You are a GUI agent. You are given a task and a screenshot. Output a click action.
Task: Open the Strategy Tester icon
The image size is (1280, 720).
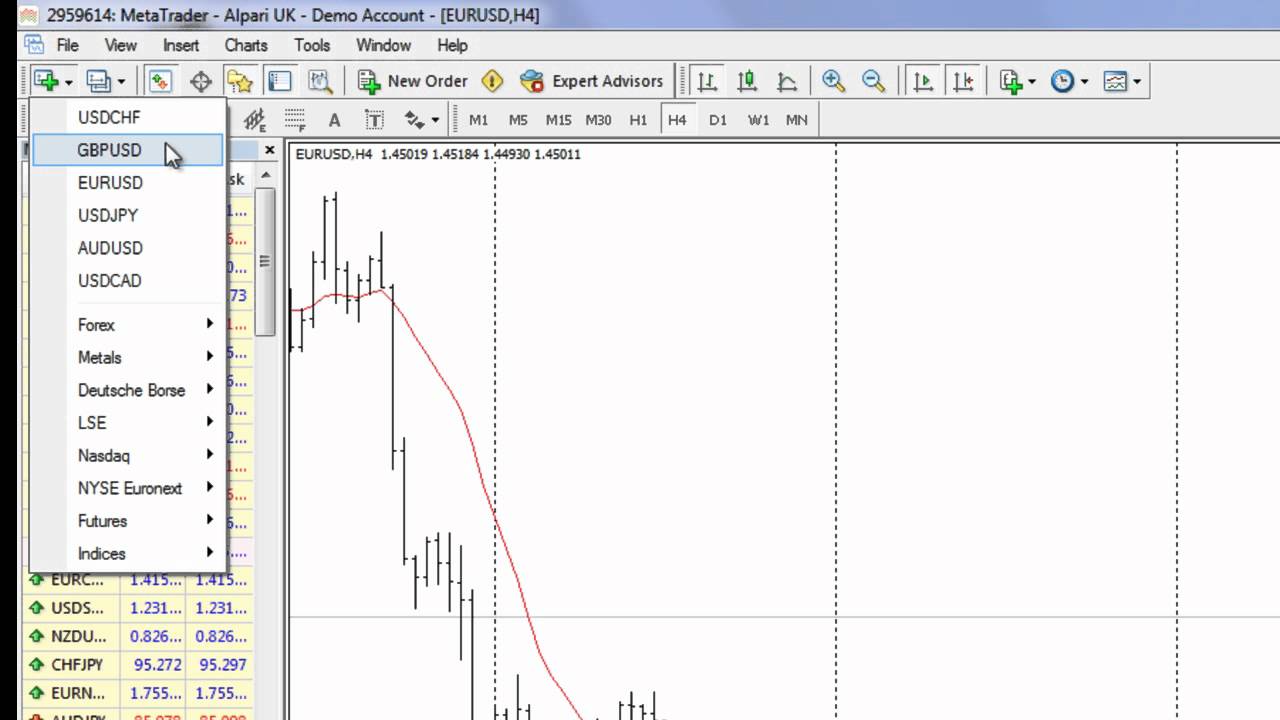(319, 81)
